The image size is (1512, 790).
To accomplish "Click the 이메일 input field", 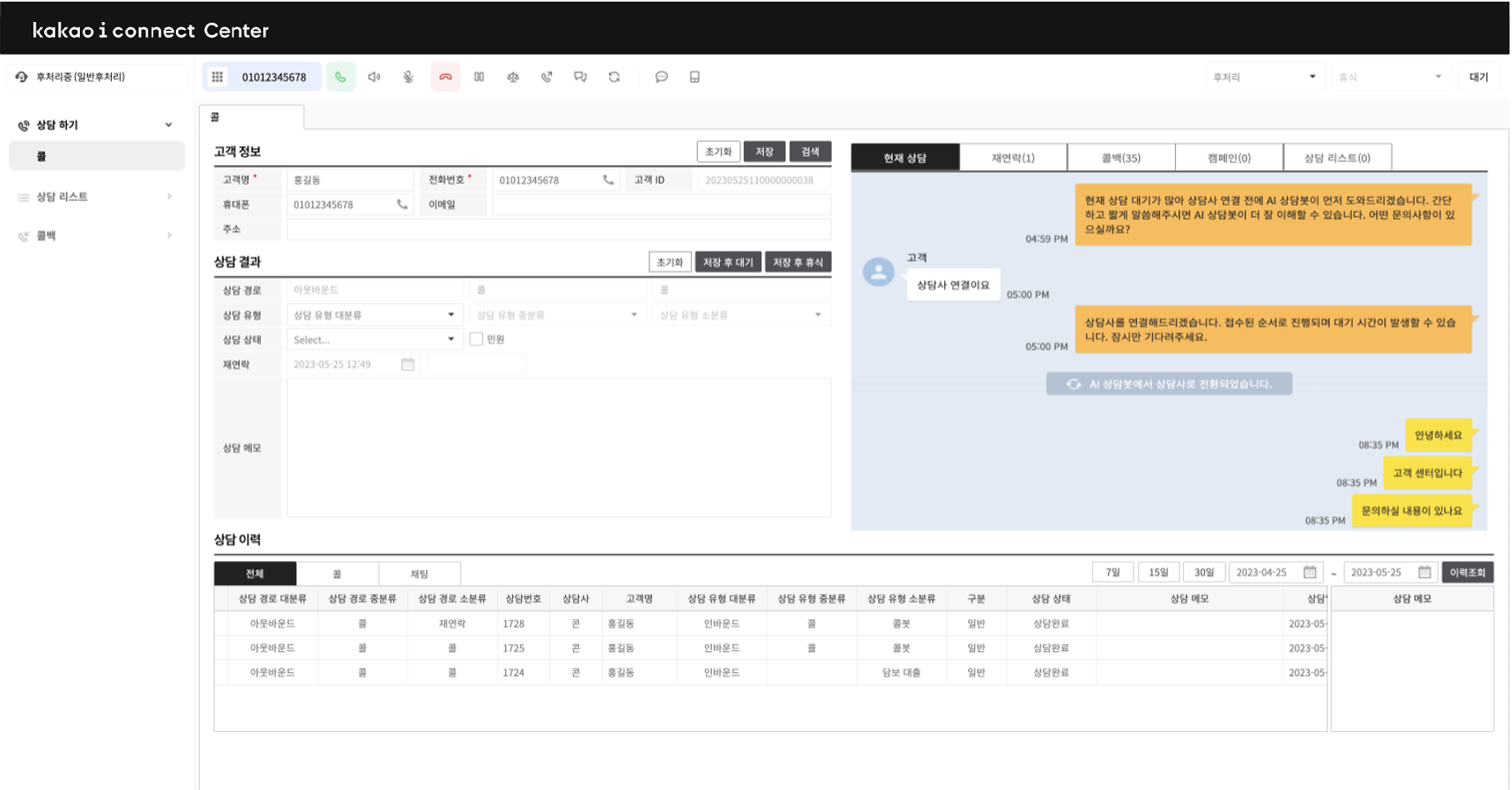I will pos(661,204).
